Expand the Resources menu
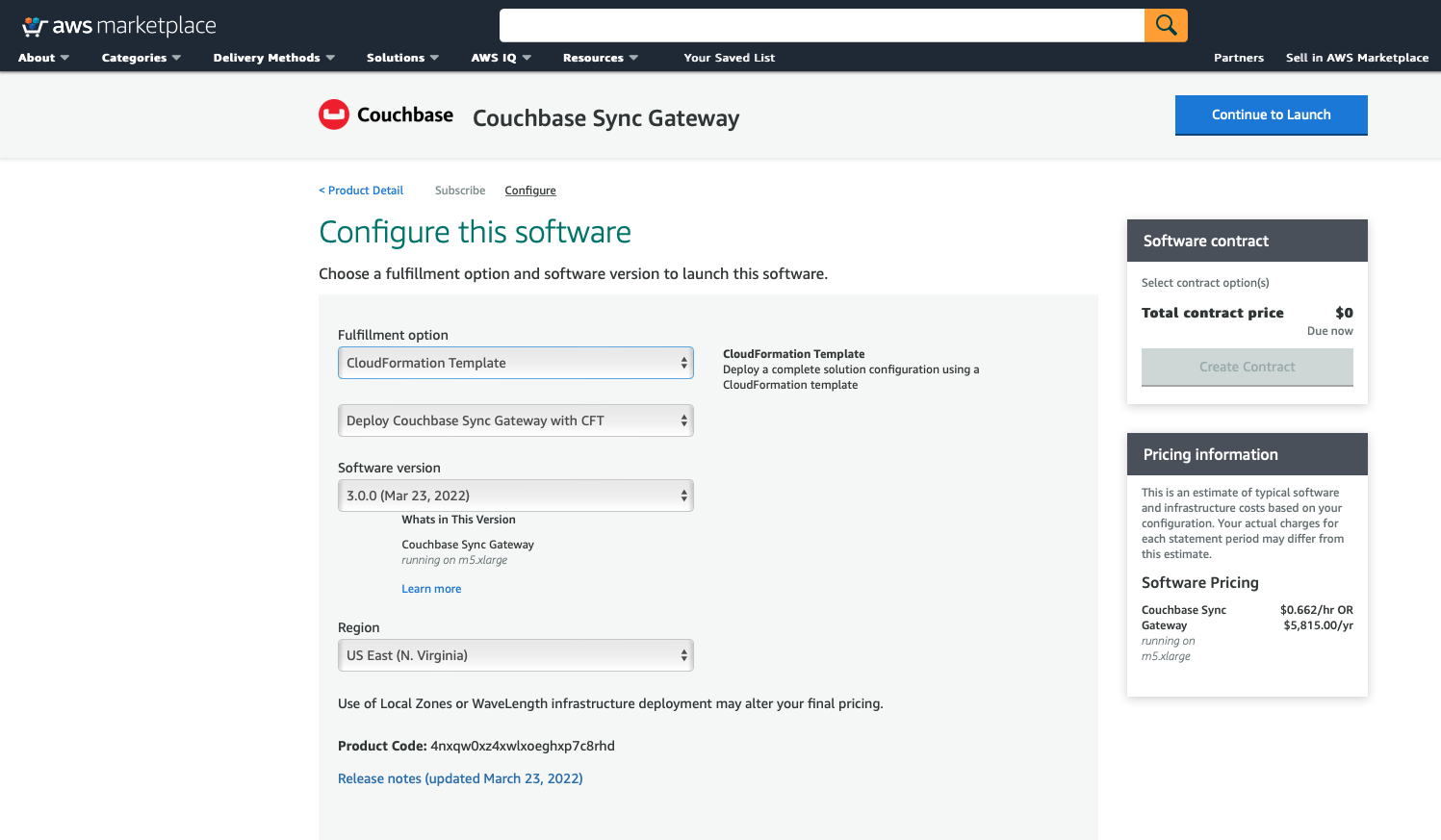The width and height of the screenshot is (1441, 840). (x=599, y=58)
